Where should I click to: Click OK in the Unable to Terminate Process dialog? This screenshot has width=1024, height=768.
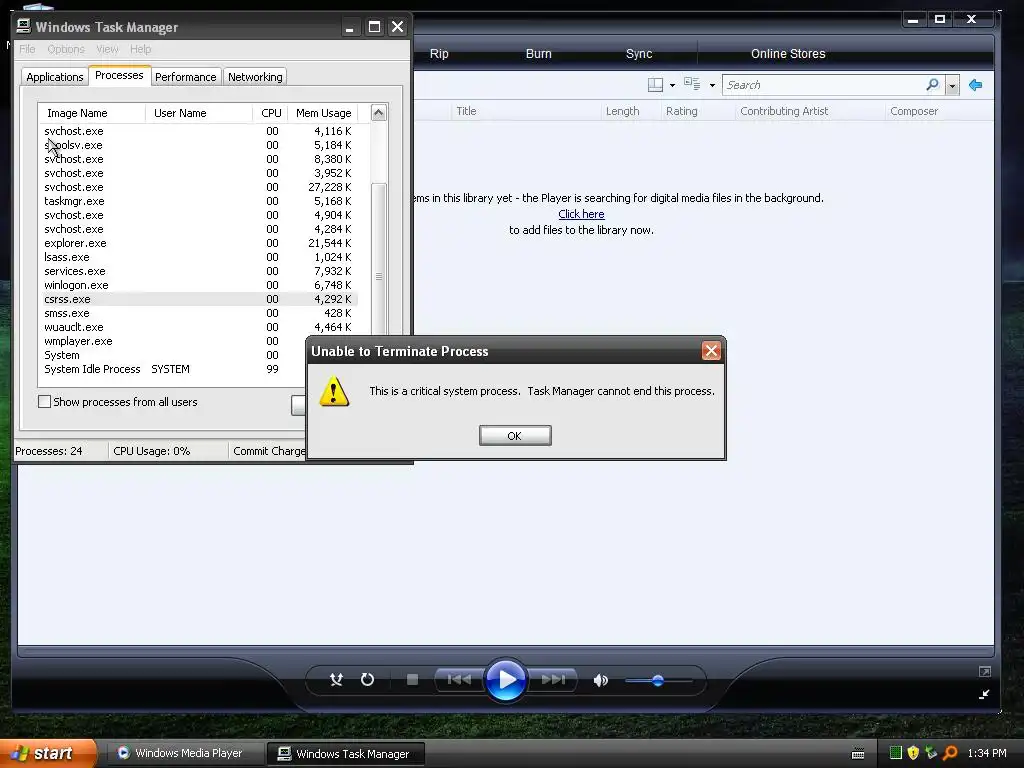click(x=515, y=436)
